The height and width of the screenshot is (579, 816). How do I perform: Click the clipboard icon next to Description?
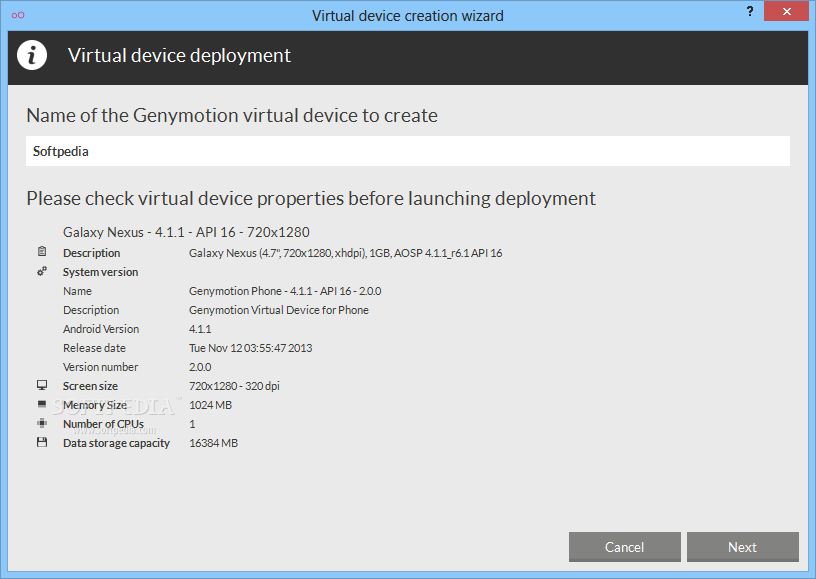(42, 252)
